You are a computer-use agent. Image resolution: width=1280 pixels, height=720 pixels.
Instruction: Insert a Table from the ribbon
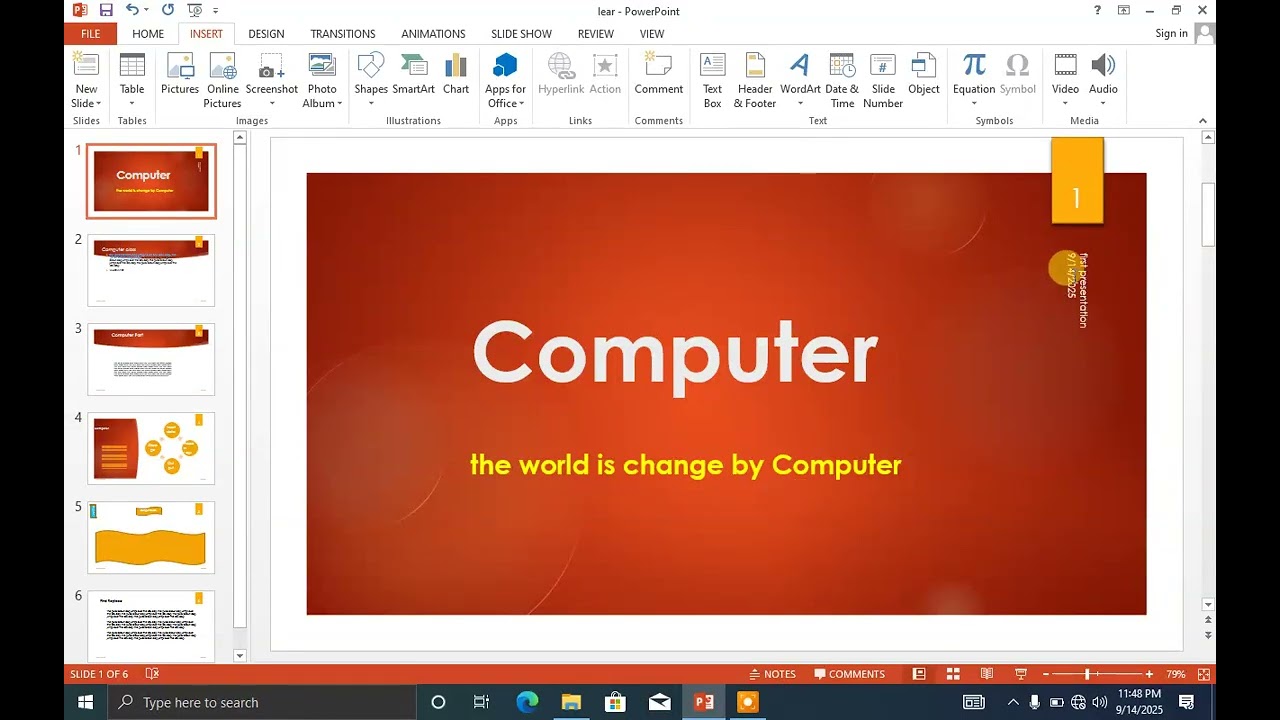tap(132, 80)
